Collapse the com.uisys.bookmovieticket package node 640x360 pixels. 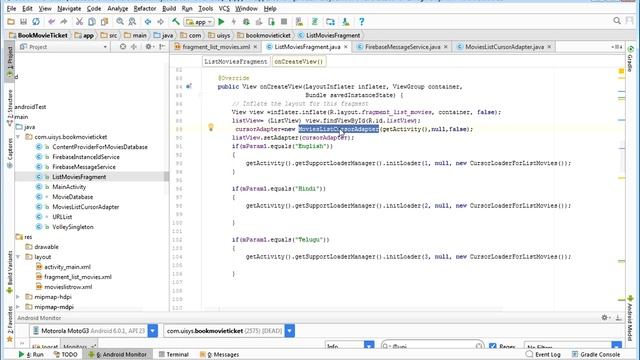[18, 137]
